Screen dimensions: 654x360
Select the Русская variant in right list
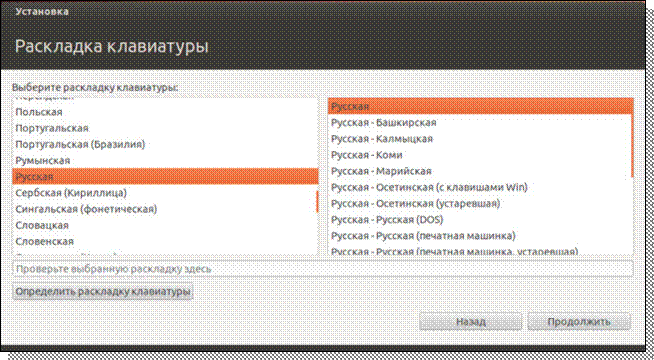coord(480,106)
